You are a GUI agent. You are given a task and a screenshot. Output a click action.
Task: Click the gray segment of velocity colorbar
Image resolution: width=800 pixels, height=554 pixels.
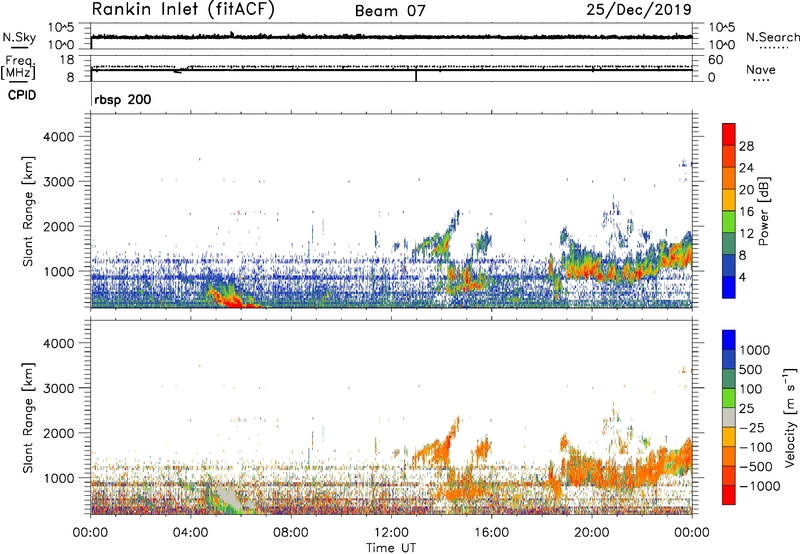pyautogui.click(x=729, y=417)
